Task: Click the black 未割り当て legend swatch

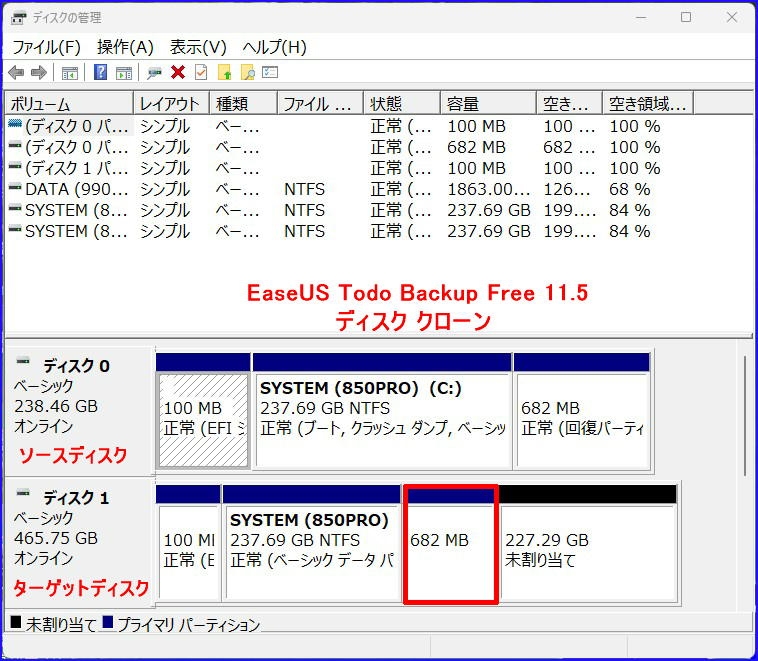Action: click(x=16, y=622)
